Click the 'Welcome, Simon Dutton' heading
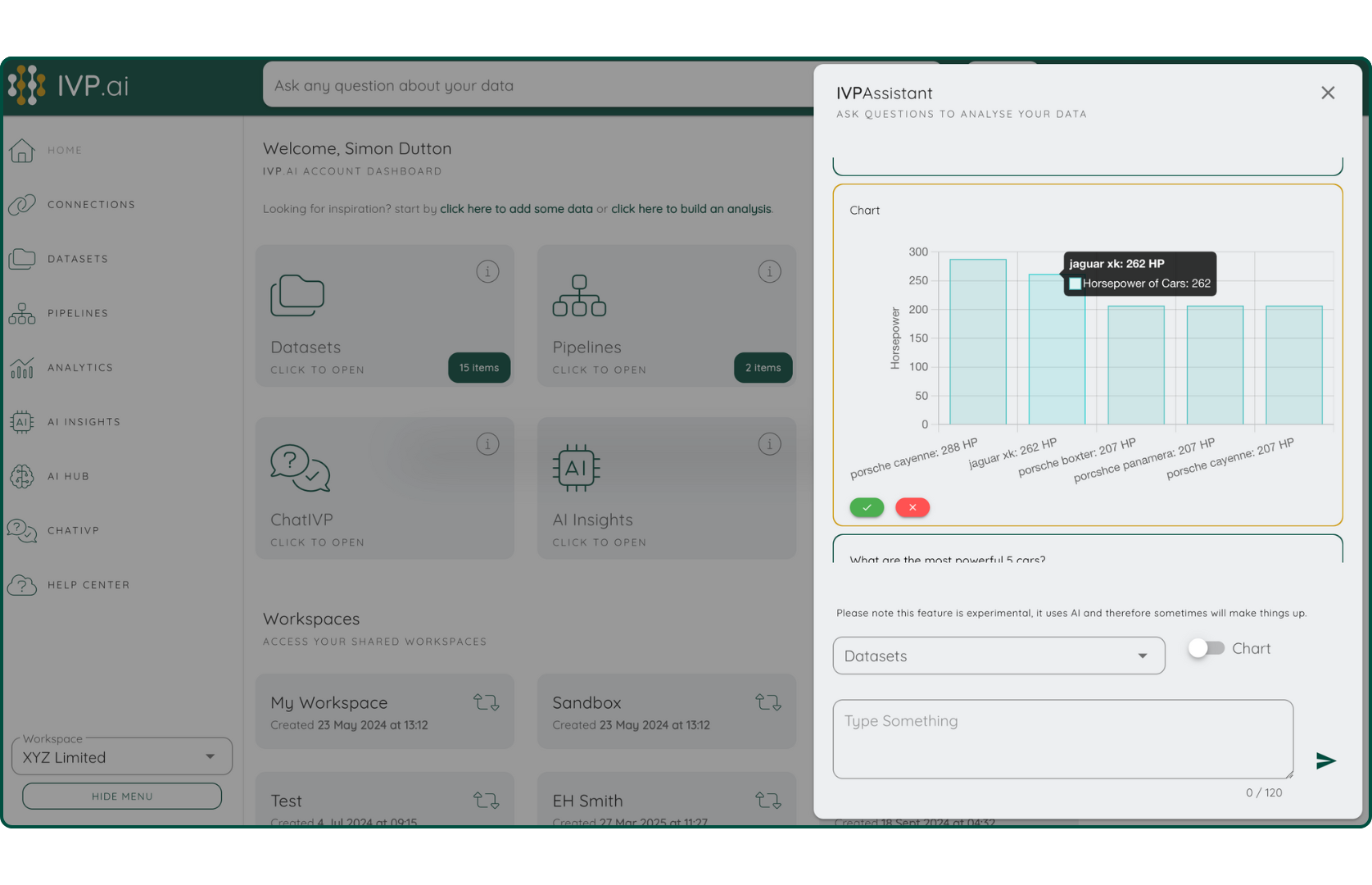This screenshot has width=1372, height=885. click(x=357, y=148)
